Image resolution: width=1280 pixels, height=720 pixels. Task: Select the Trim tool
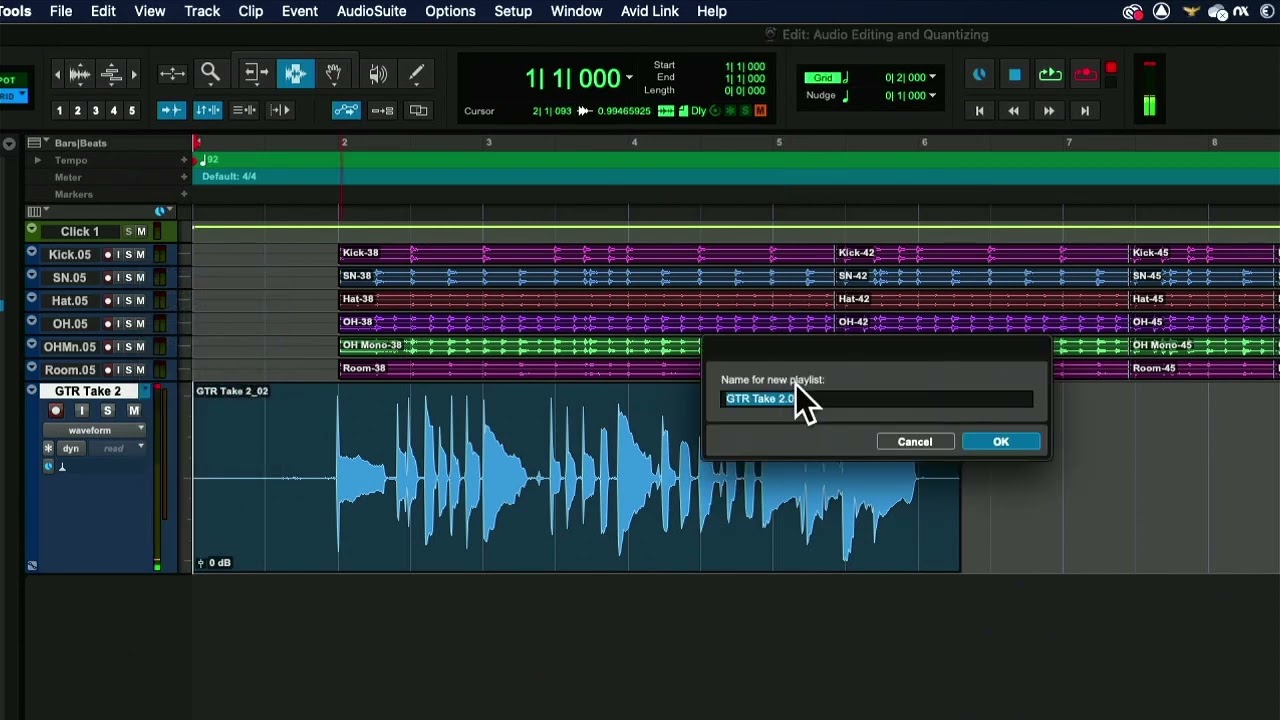[255, 73]
